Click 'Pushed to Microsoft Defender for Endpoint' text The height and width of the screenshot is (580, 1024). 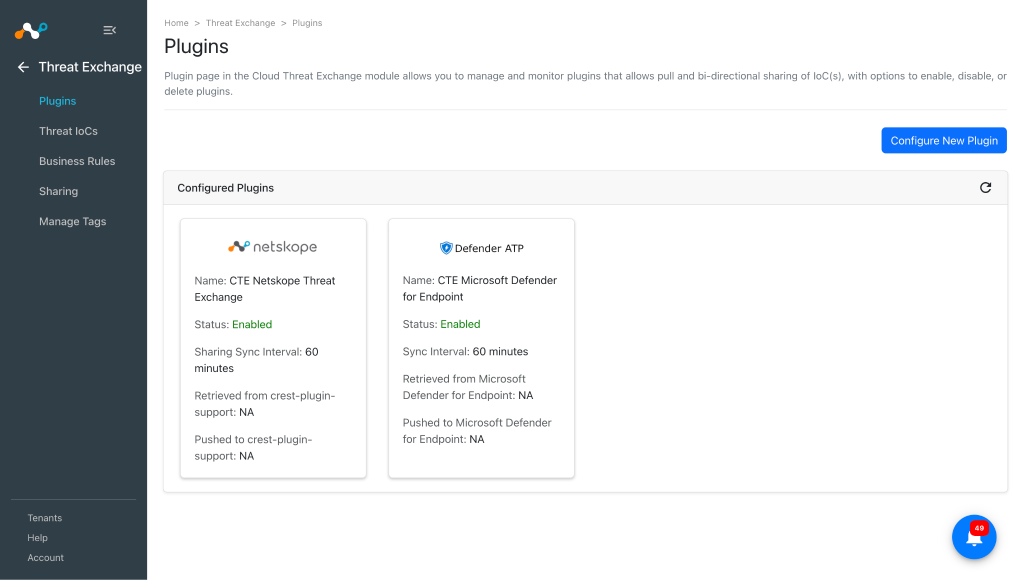point(477,430)
